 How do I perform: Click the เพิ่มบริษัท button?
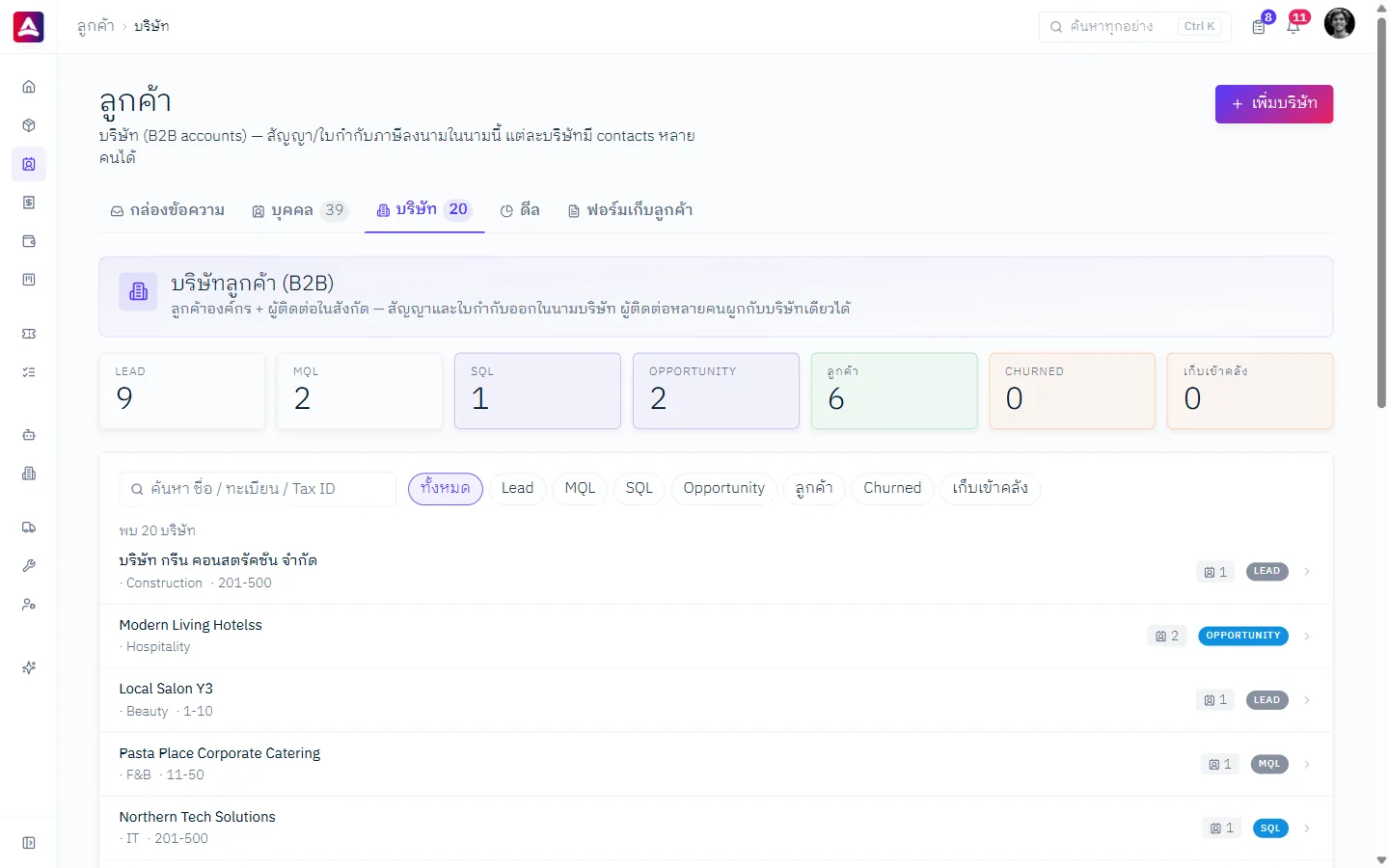click(x=1274, y=104)
